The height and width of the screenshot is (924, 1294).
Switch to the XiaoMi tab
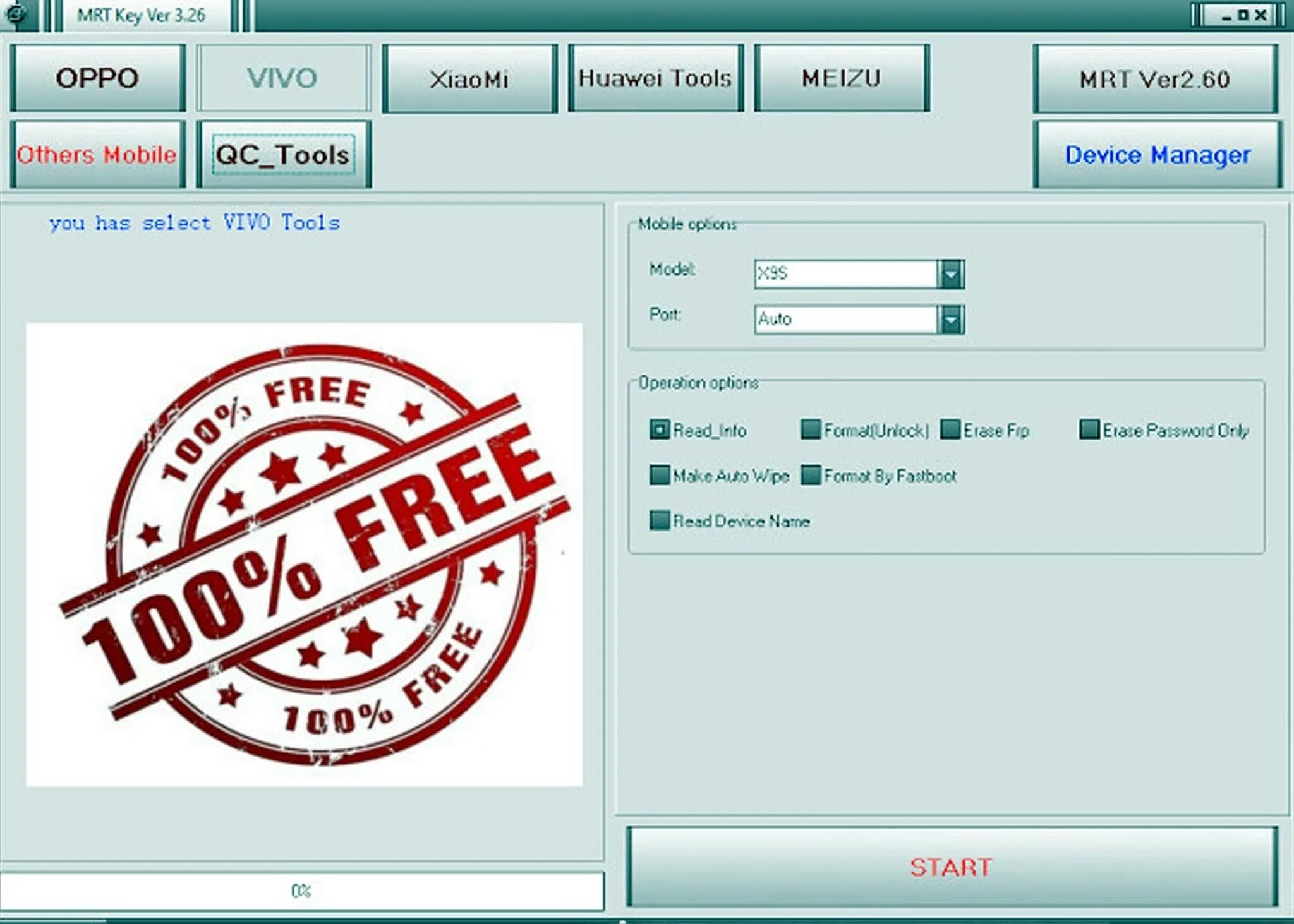(x=469, y=78)
